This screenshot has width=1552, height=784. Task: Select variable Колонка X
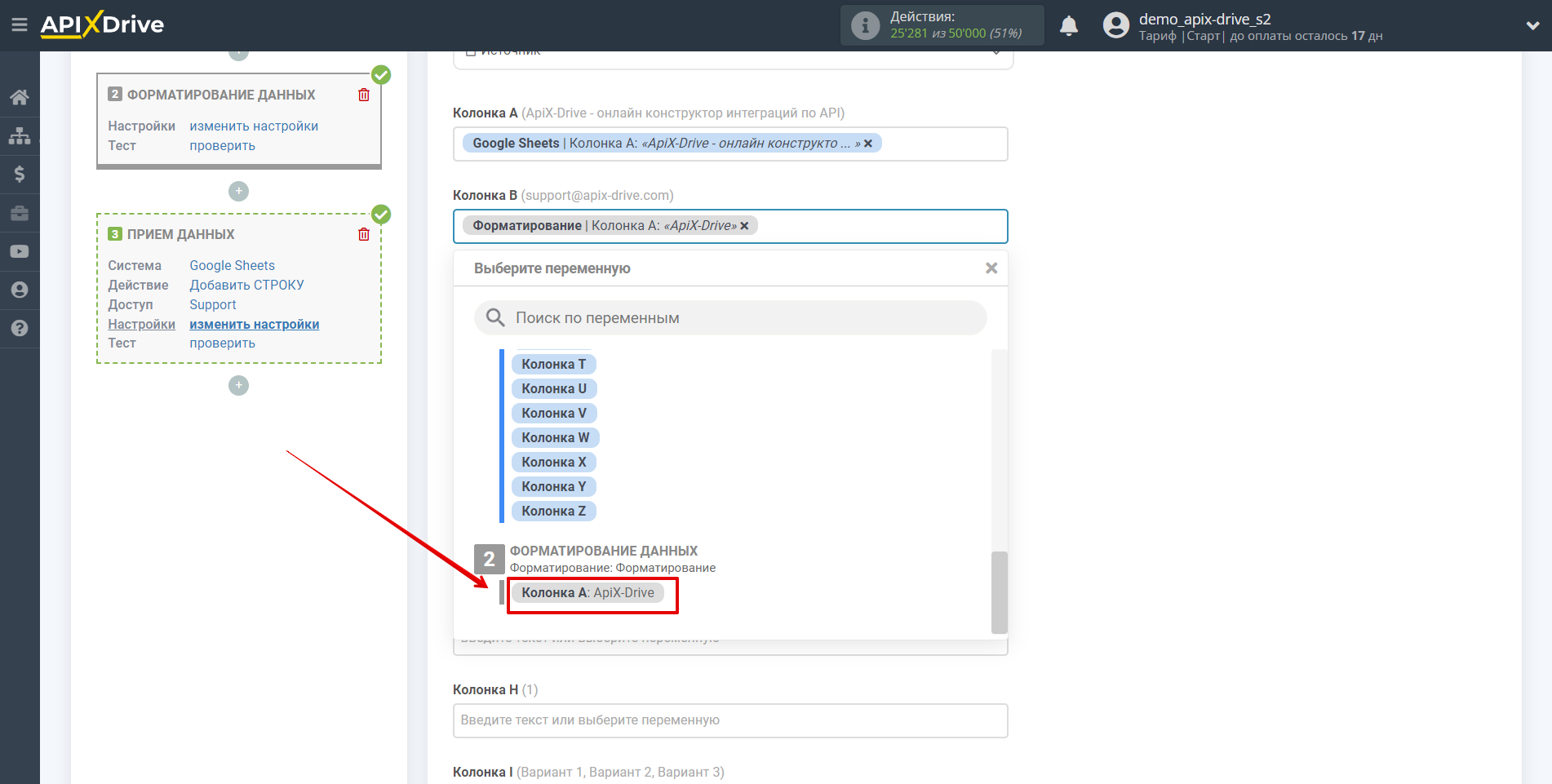click(x=554, y=462)
